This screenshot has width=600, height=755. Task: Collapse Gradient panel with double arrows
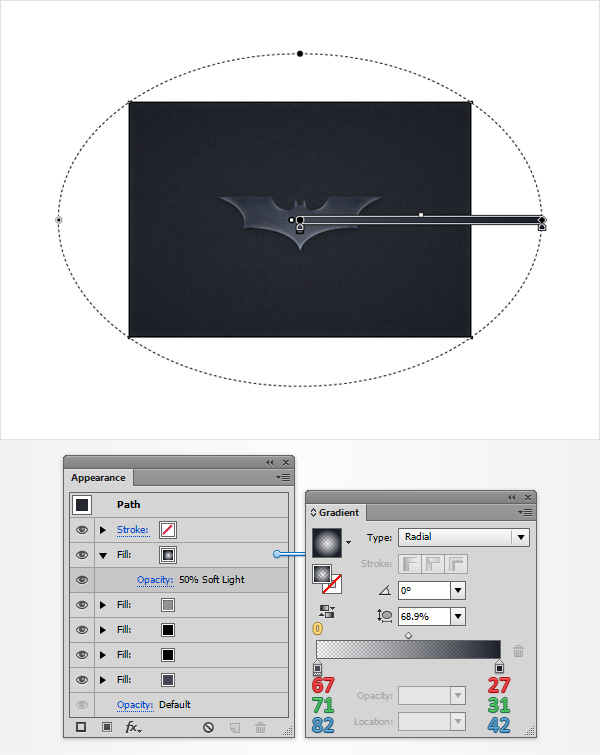(511, 497)
